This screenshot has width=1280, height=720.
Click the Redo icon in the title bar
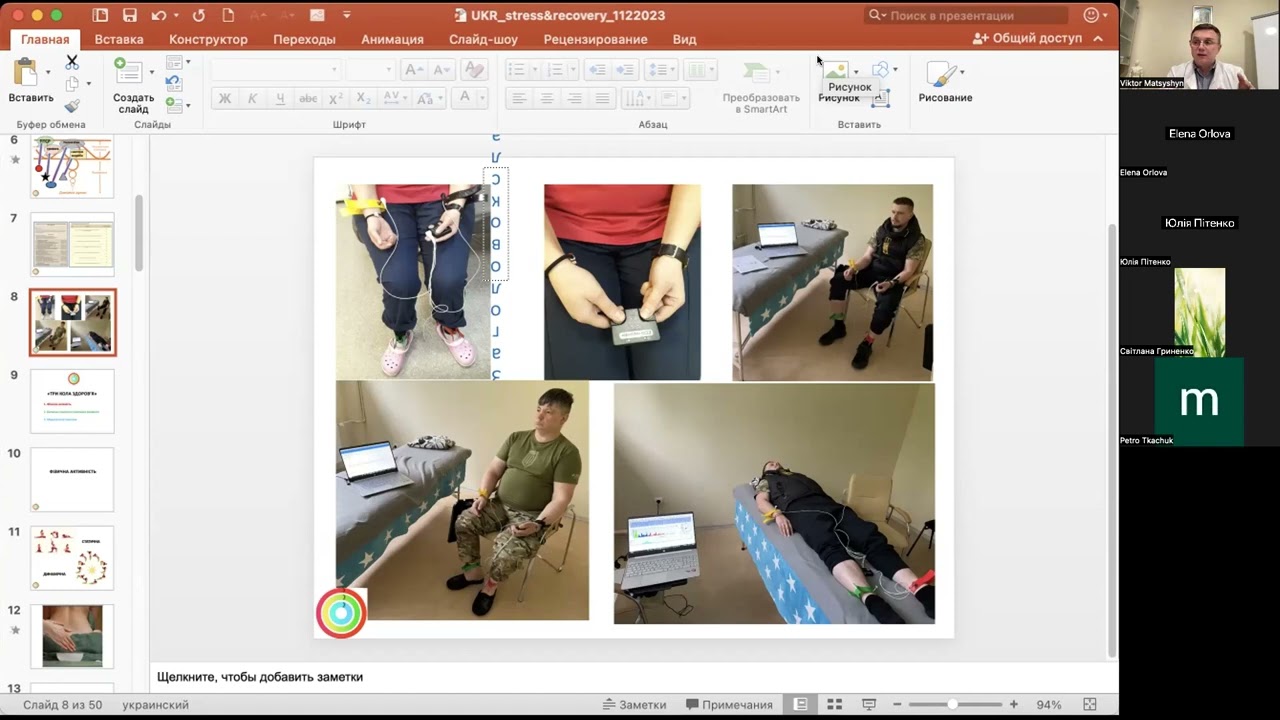[198, 15]
